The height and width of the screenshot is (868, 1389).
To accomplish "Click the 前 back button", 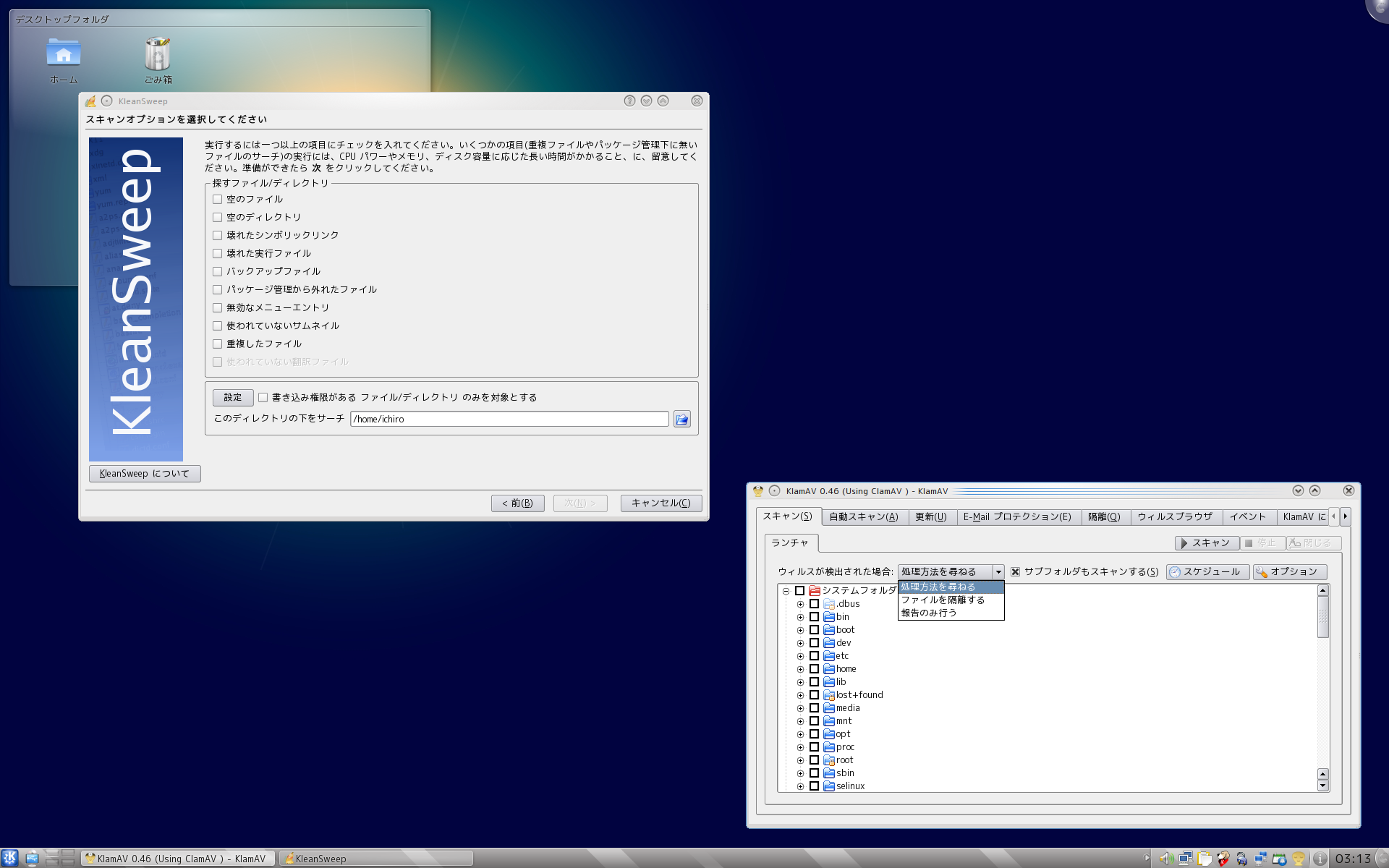I will click(x=518, y=503).
